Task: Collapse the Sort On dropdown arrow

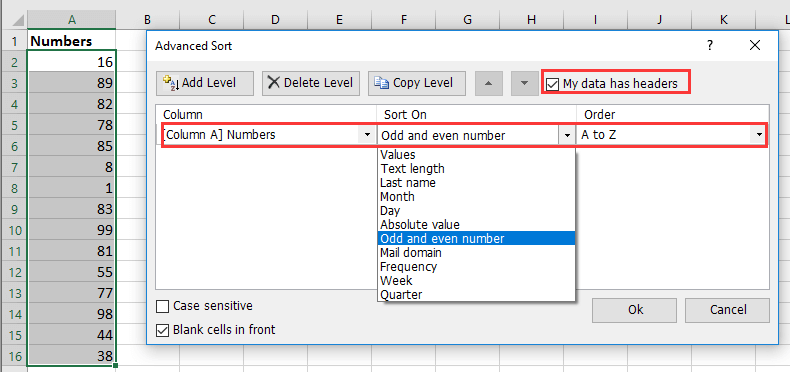Action: (567, 135)
